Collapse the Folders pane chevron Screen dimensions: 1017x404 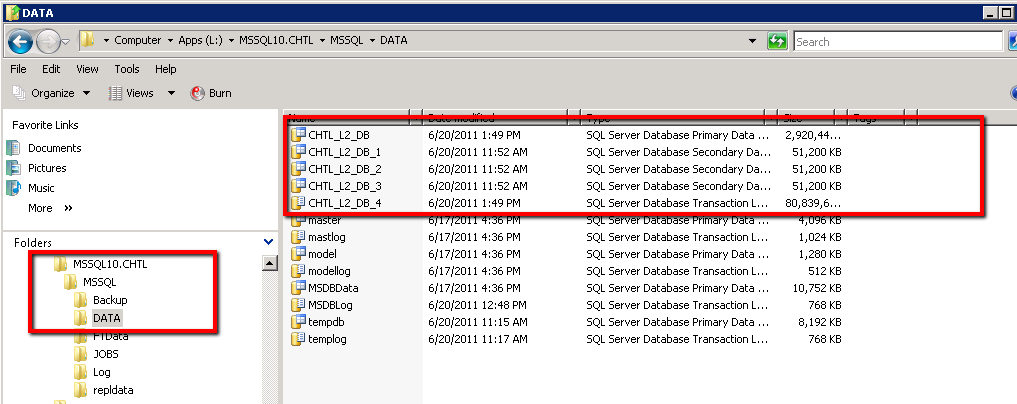tap(269, 242)
